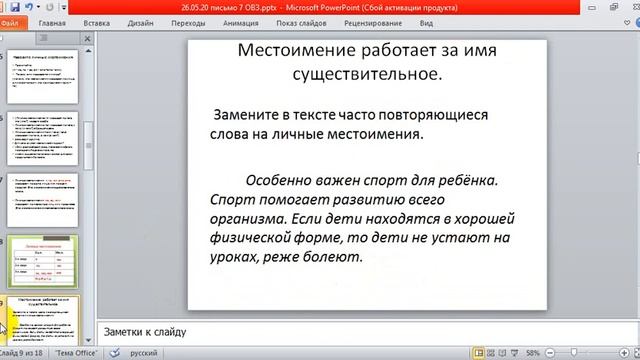Open the Вид ribbon tab
The width and height of the screenshot is (640, 360).
tap(426, 23)
